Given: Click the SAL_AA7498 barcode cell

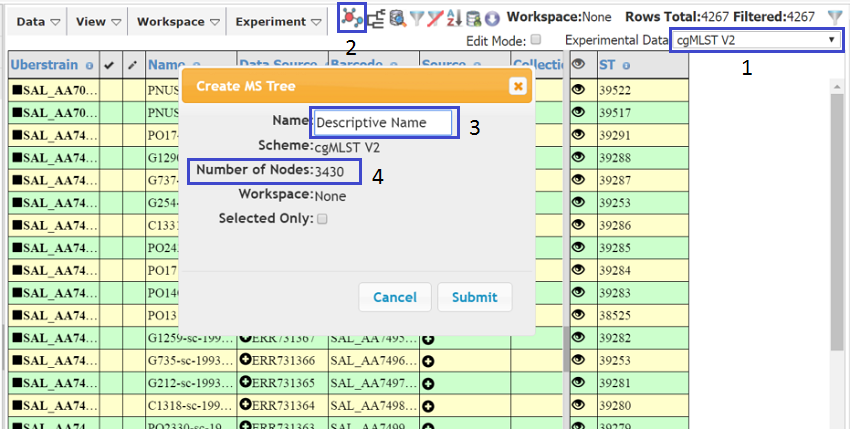Looking at the screenshot, I should (374, 405).
